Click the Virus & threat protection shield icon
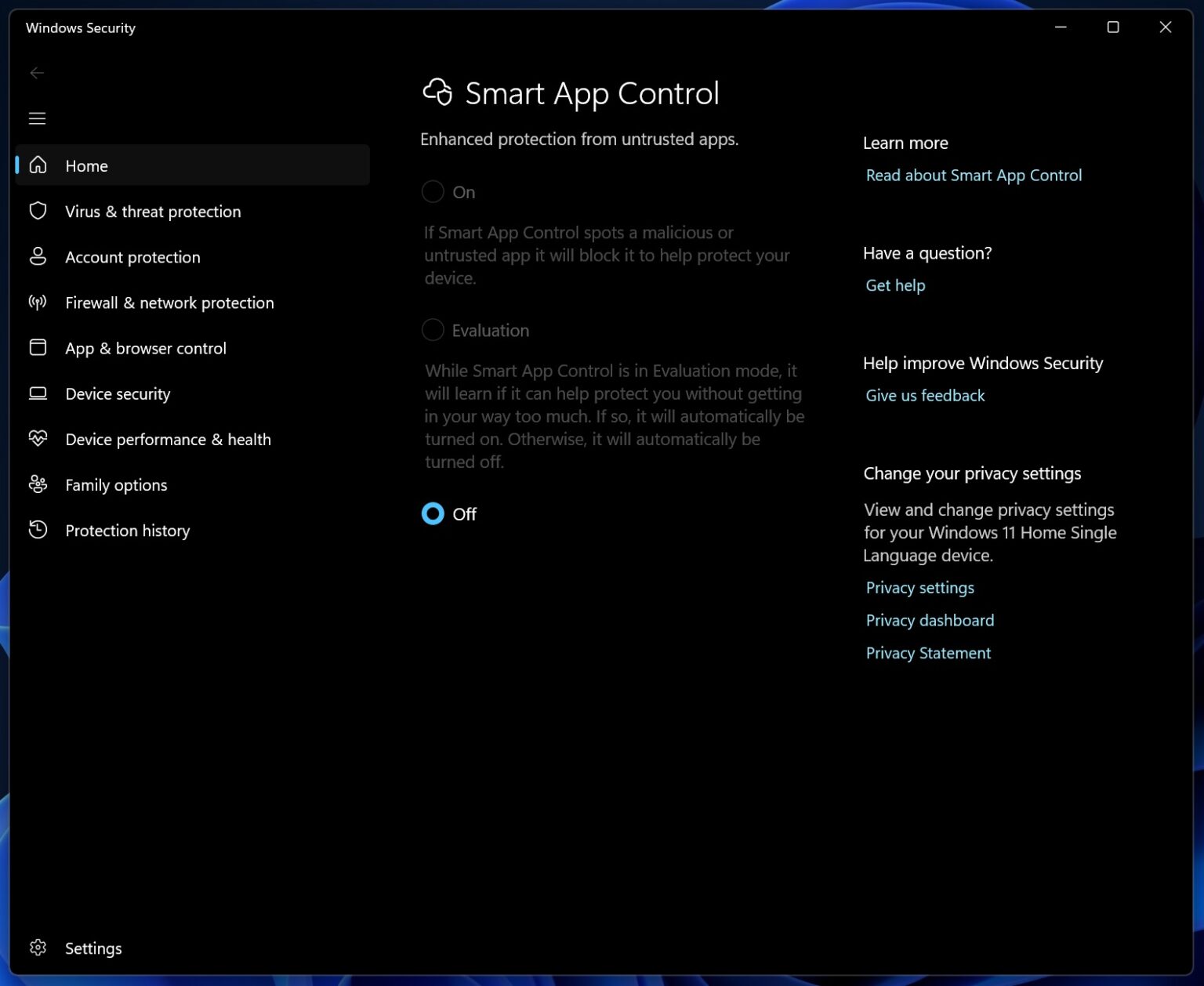 pos(38,211)
